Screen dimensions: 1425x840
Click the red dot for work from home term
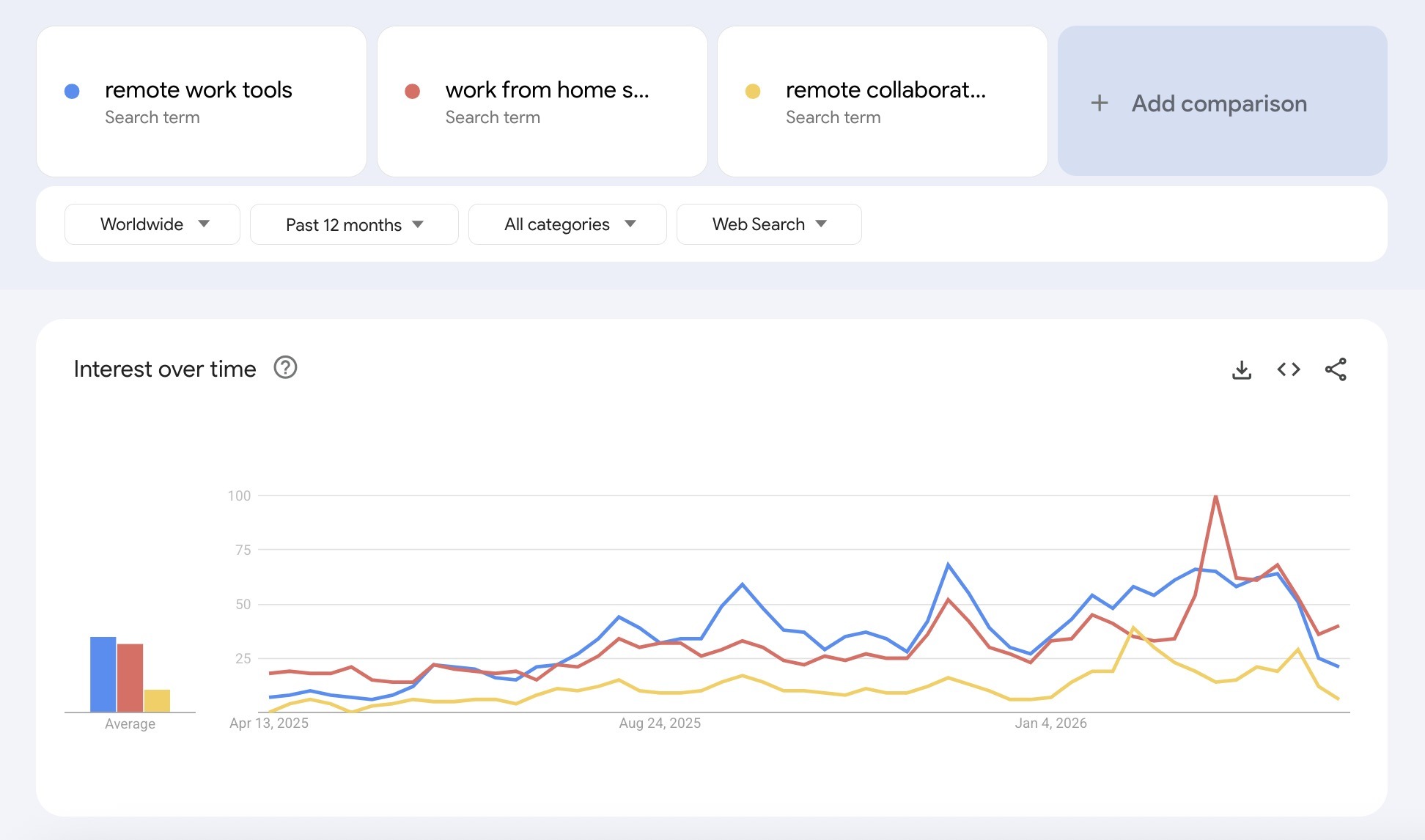point(412,89)
